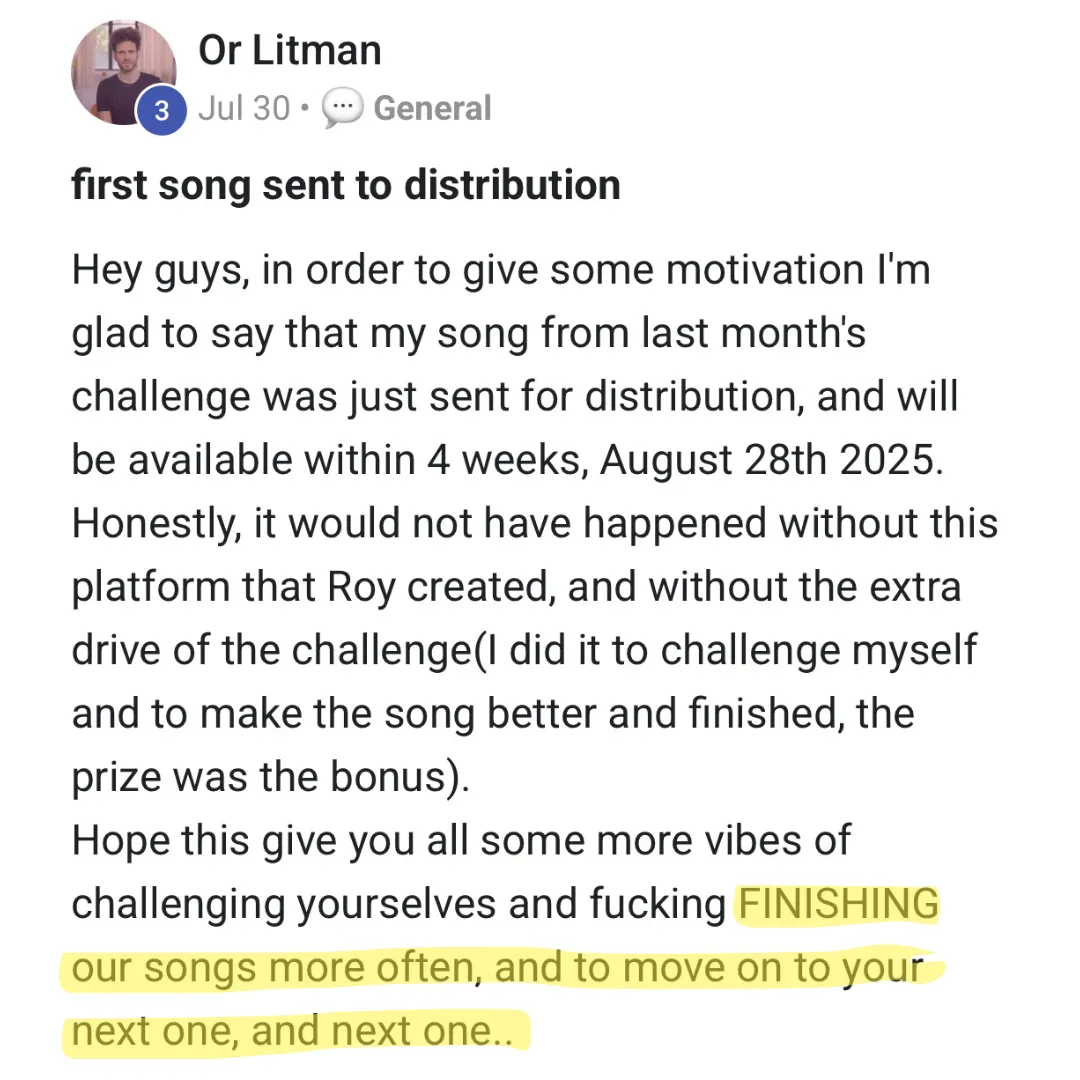Click the word 'motivation' in first line
This screenshot has height=1080, width=1080.
[769, 270]
